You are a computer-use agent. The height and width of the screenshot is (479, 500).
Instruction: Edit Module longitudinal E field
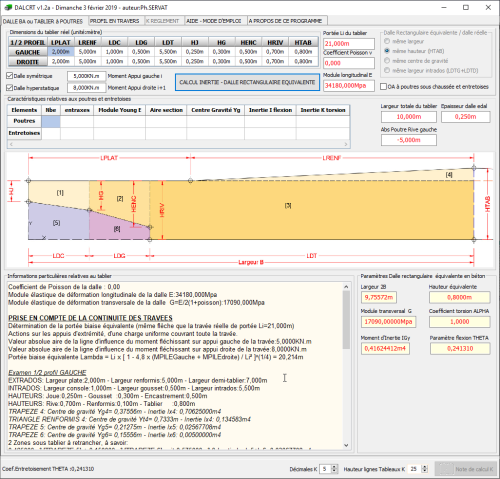tap(349, 86)
